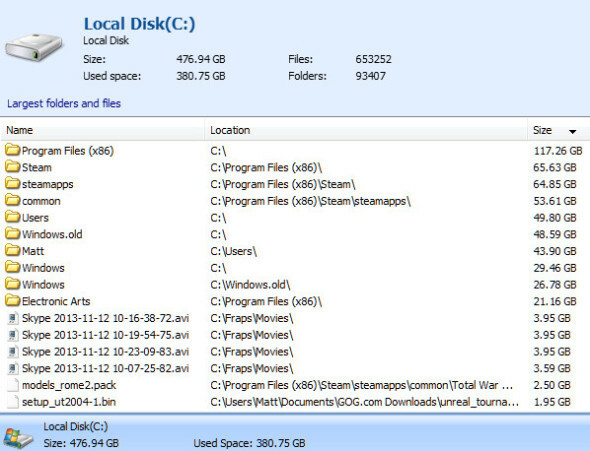590x451 pixels.
Task: Select the steamapps folder name
Action: (47, 184)
